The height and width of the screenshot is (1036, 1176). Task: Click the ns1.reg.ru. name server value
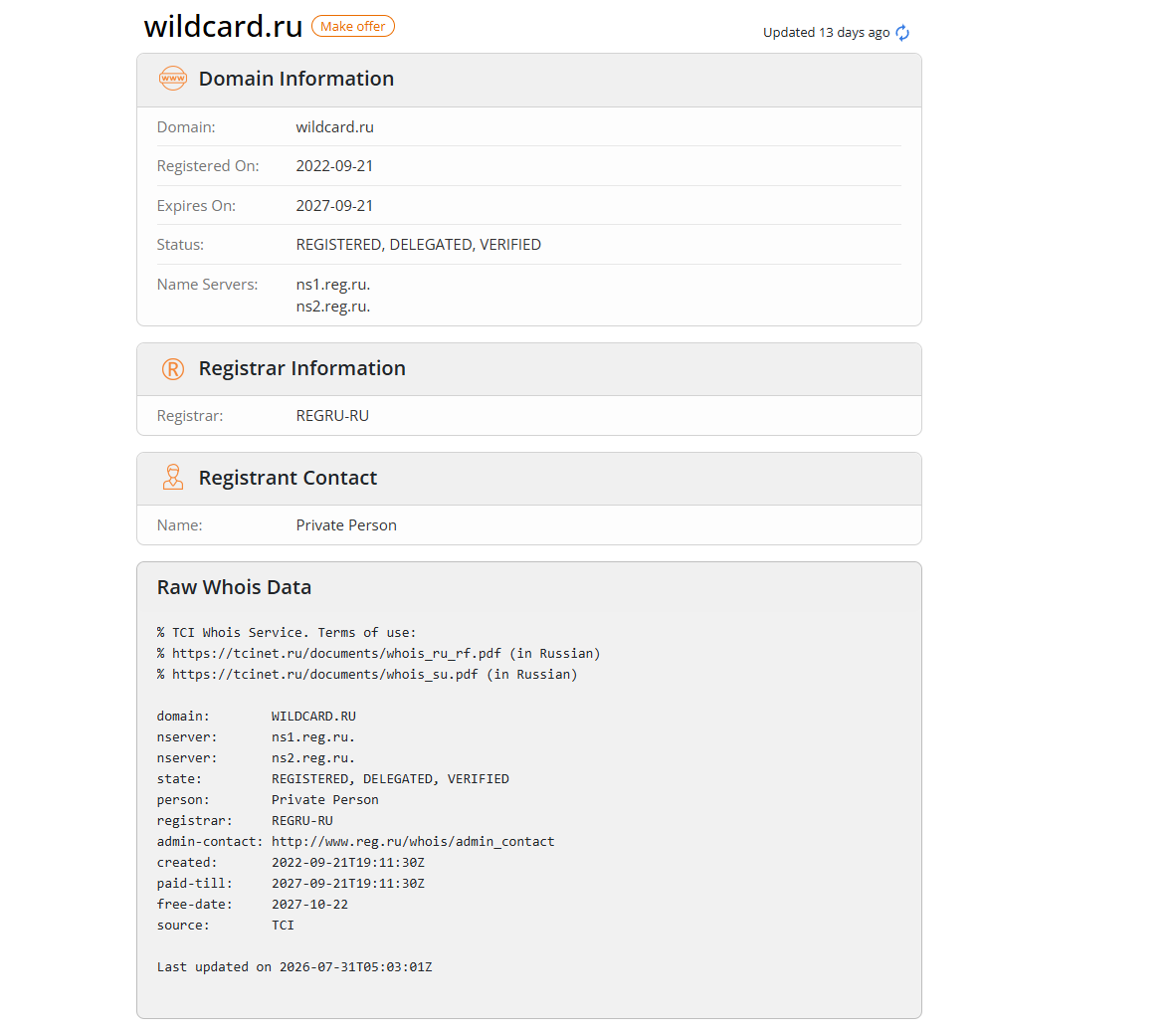(333, 285)
